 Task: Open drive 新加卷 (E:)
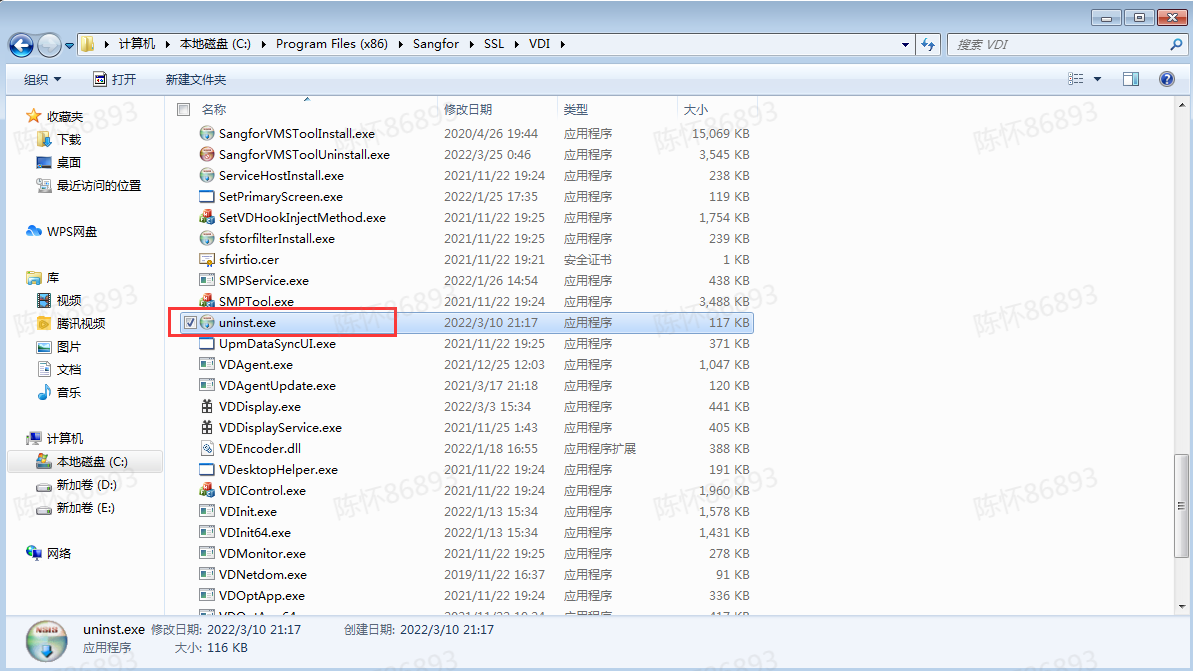coord(76,507)
